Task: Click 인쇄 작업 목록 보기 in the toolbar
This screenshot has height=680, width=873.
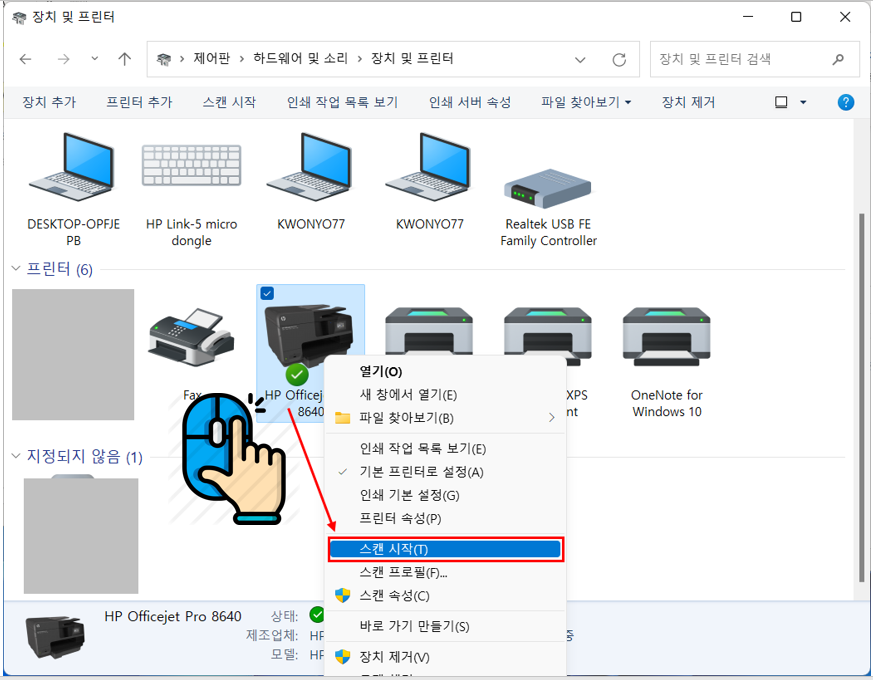Action: [x=342, y=102]
